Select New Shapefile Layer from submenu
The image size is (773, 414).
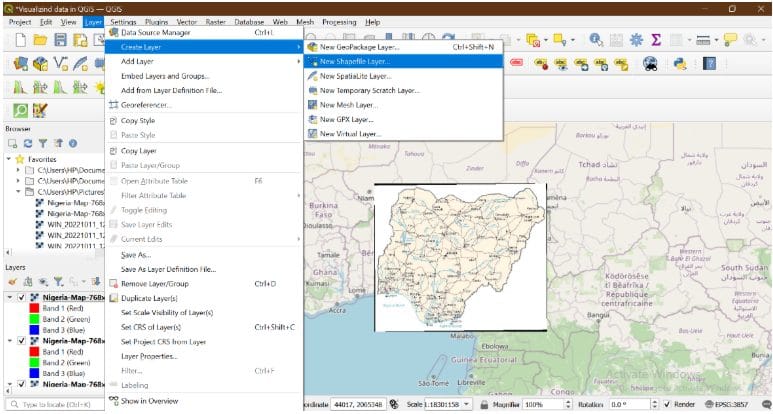point(355,61)
